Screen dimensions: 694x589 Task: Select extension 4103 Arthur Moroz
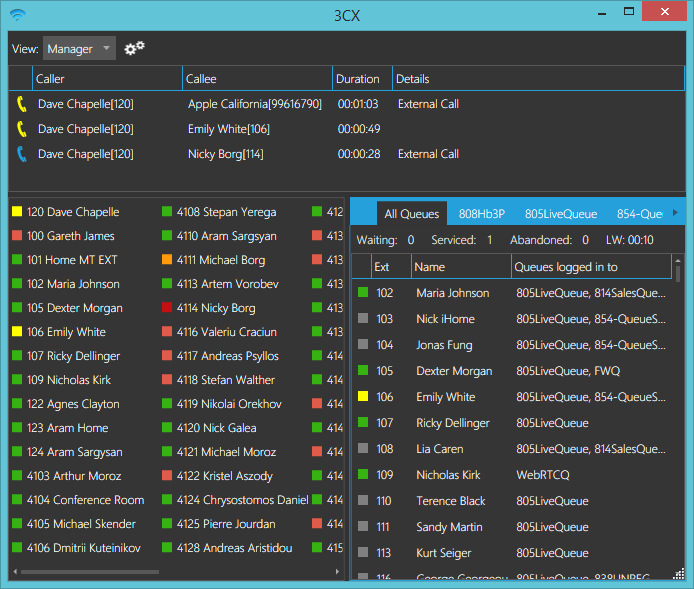click(66, 476)
